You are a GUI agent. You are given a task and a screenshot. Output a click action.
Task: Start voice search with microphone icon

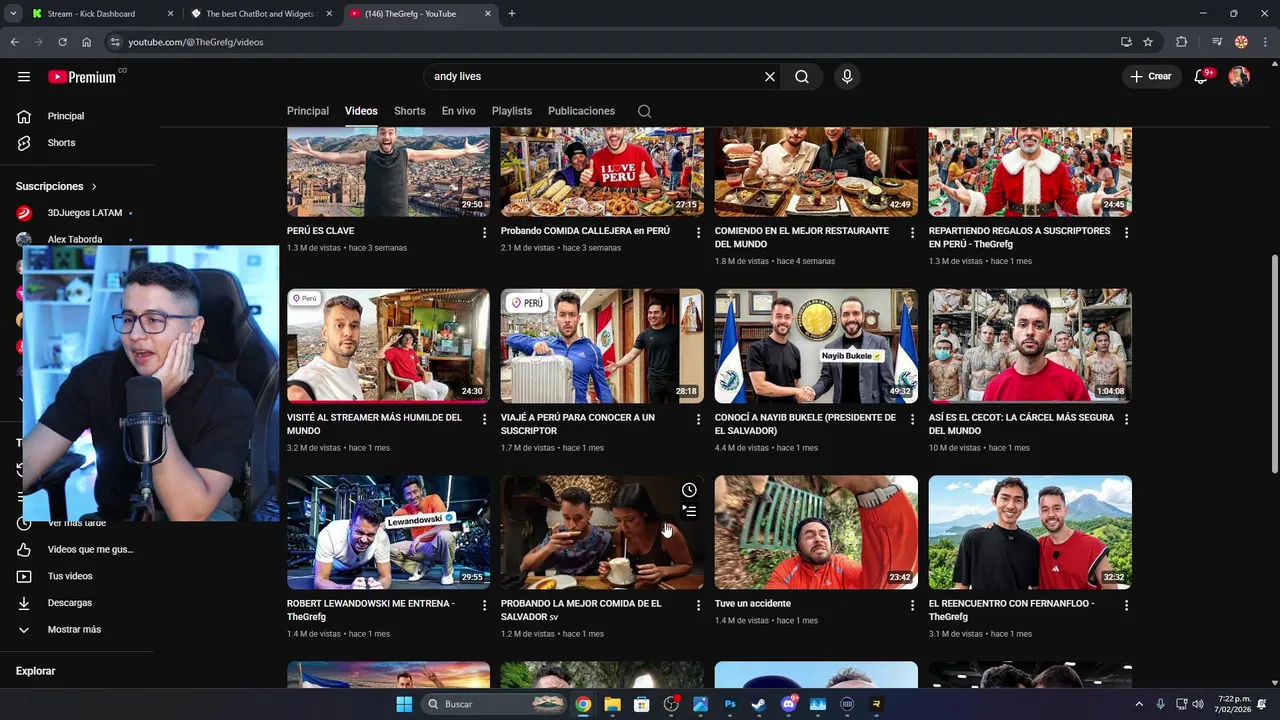coord(847,76)
